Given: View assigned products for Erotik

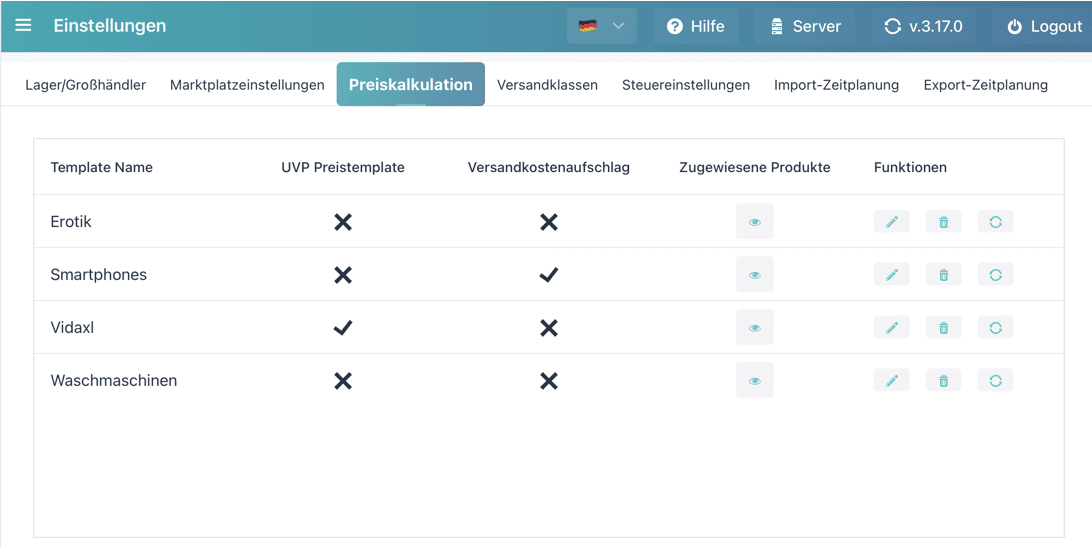Looking at the screenshot, I should (x=754, y=222).
